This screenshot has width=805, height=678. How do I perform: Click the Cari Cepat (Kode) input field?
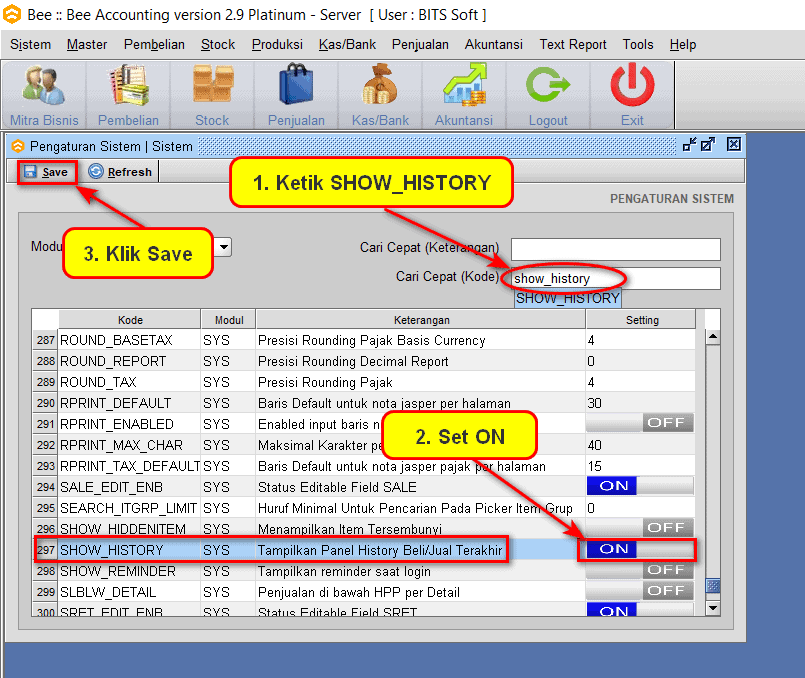point(616,278)
